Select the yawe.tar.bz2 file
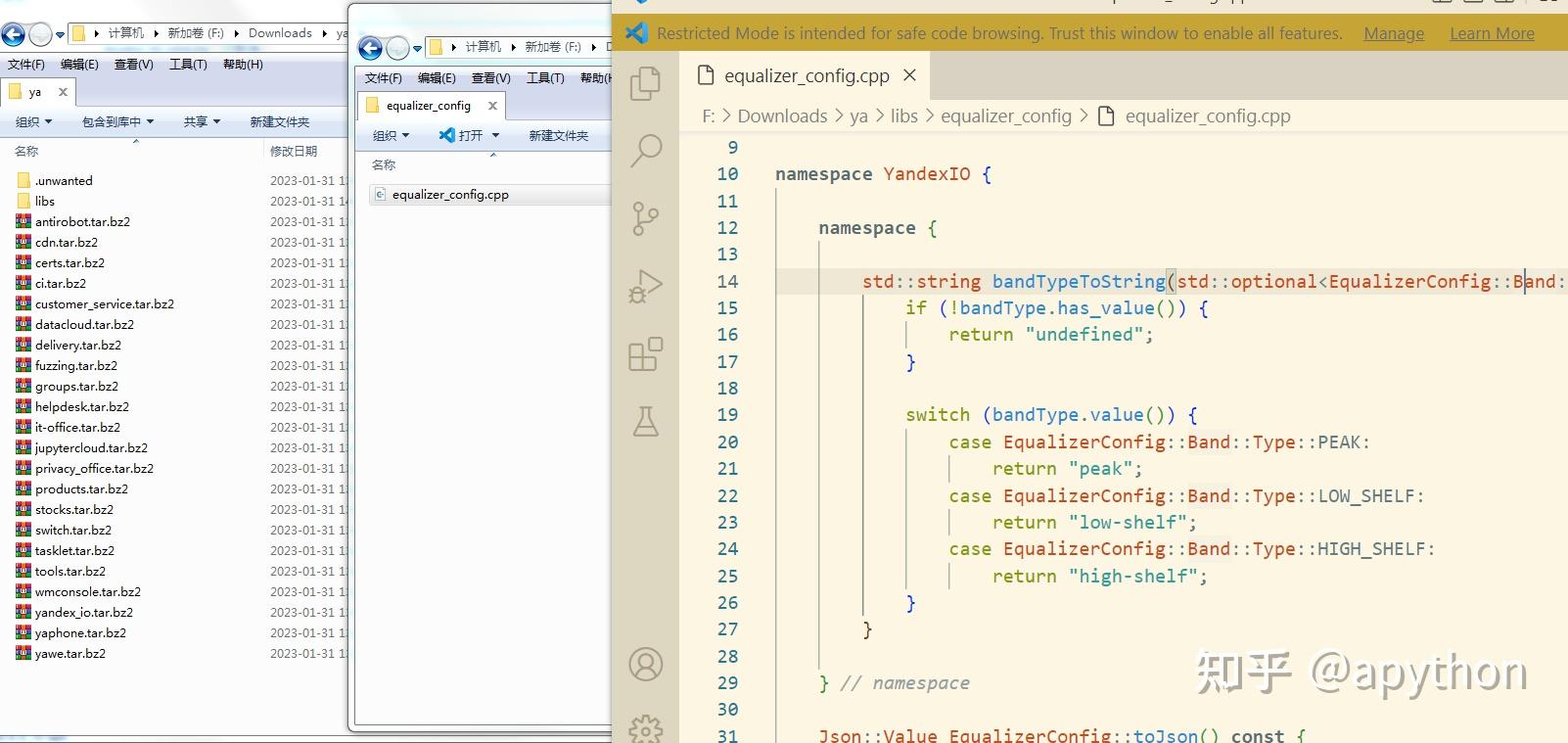The image size is (1568, 743). [x=70, y=653]
